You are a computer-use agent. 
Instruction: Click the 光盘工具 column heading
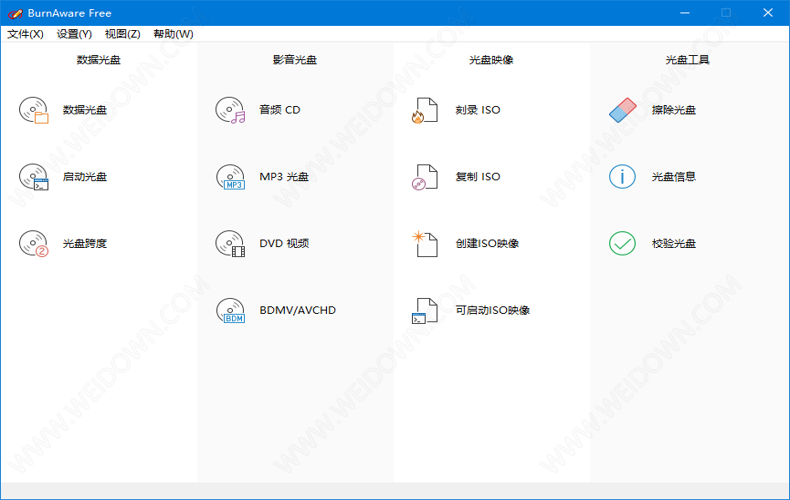pyautogui.click(x=688, y=60)
